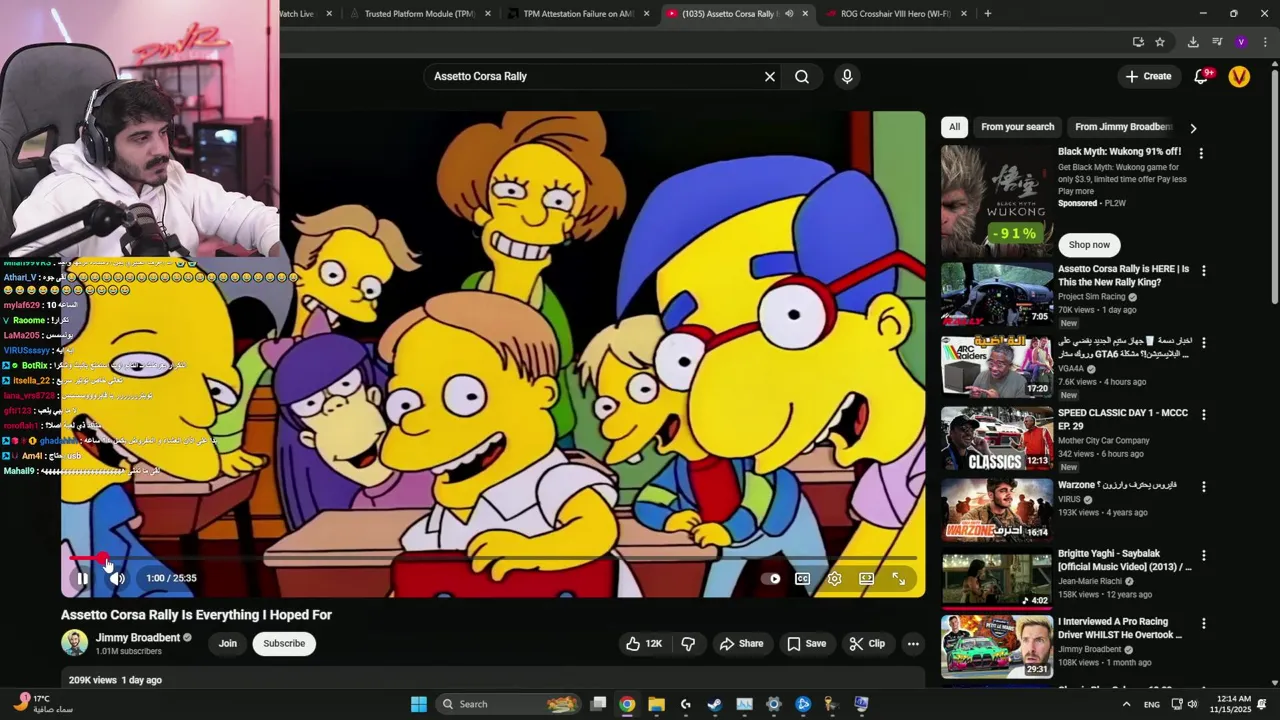
Task: Open Task View on the taskbar
Action: (598, 704)
